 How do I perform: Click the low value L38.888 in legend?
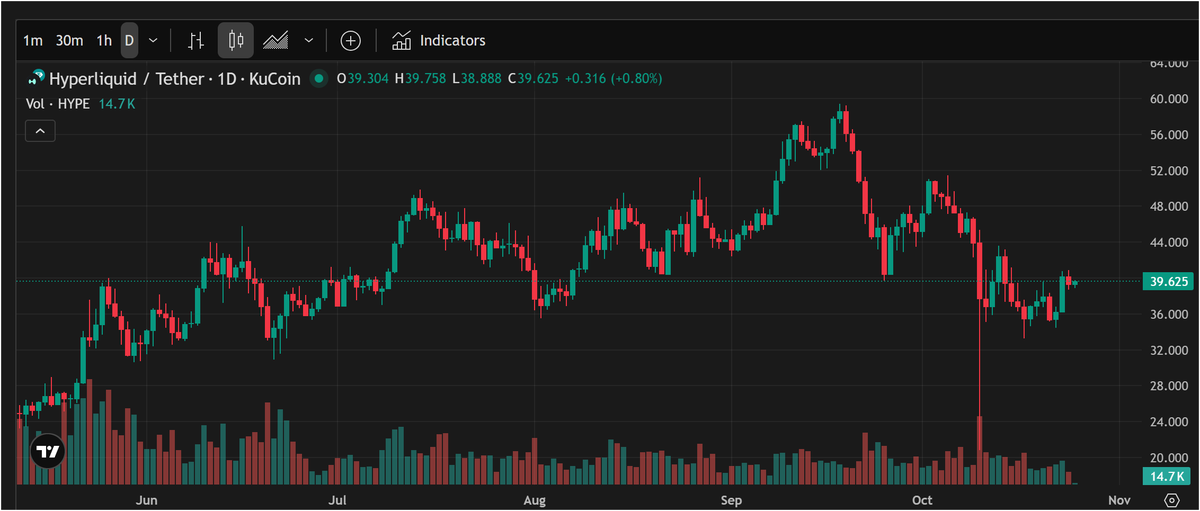pyautogui.click(x=477, y=78)
